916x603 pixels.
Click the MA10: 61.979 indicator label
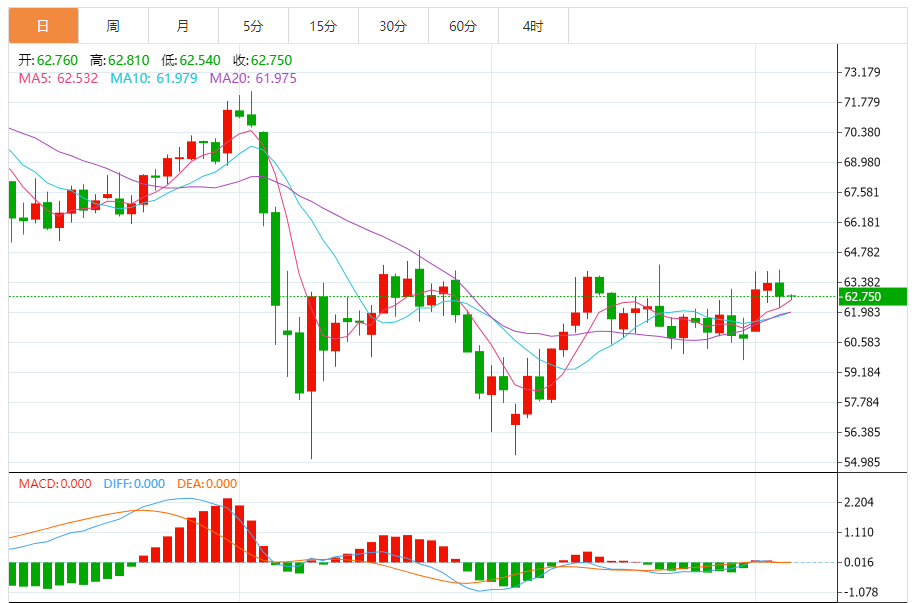point(154,78)
